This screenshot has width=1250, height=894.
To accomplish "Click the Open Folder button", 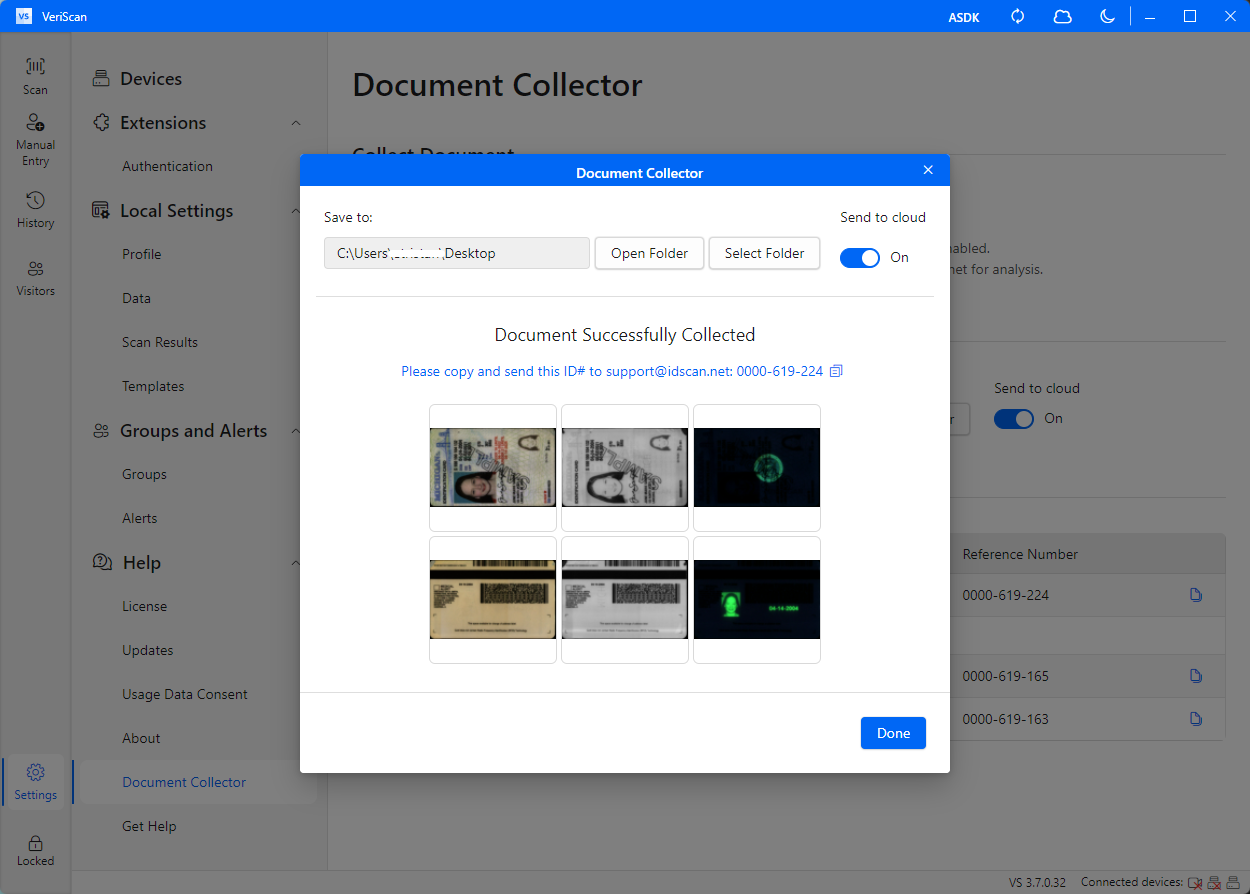I will [649, 253].
